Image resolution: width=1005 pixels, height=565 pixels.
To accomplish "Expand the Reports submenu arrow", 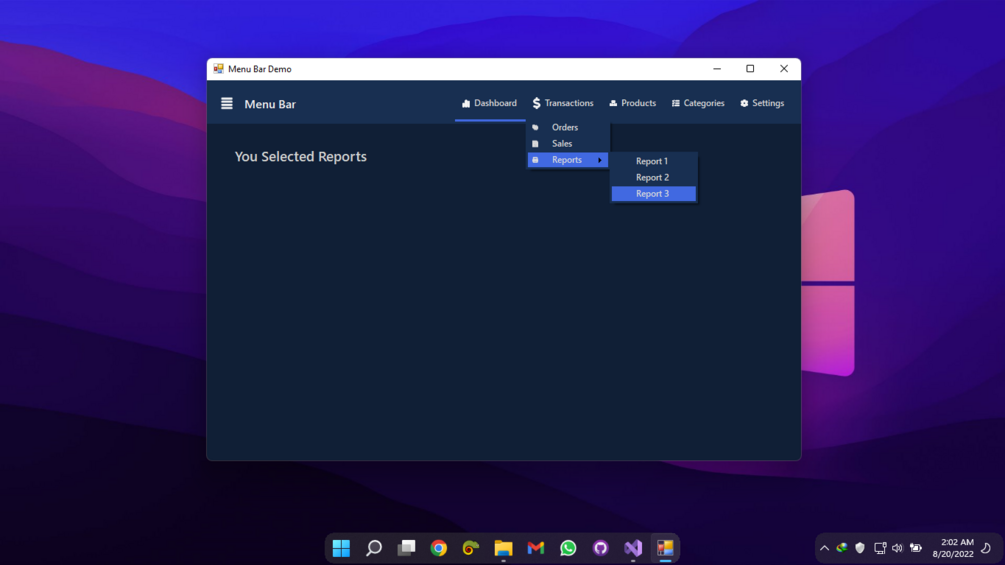I will [600, 160].
